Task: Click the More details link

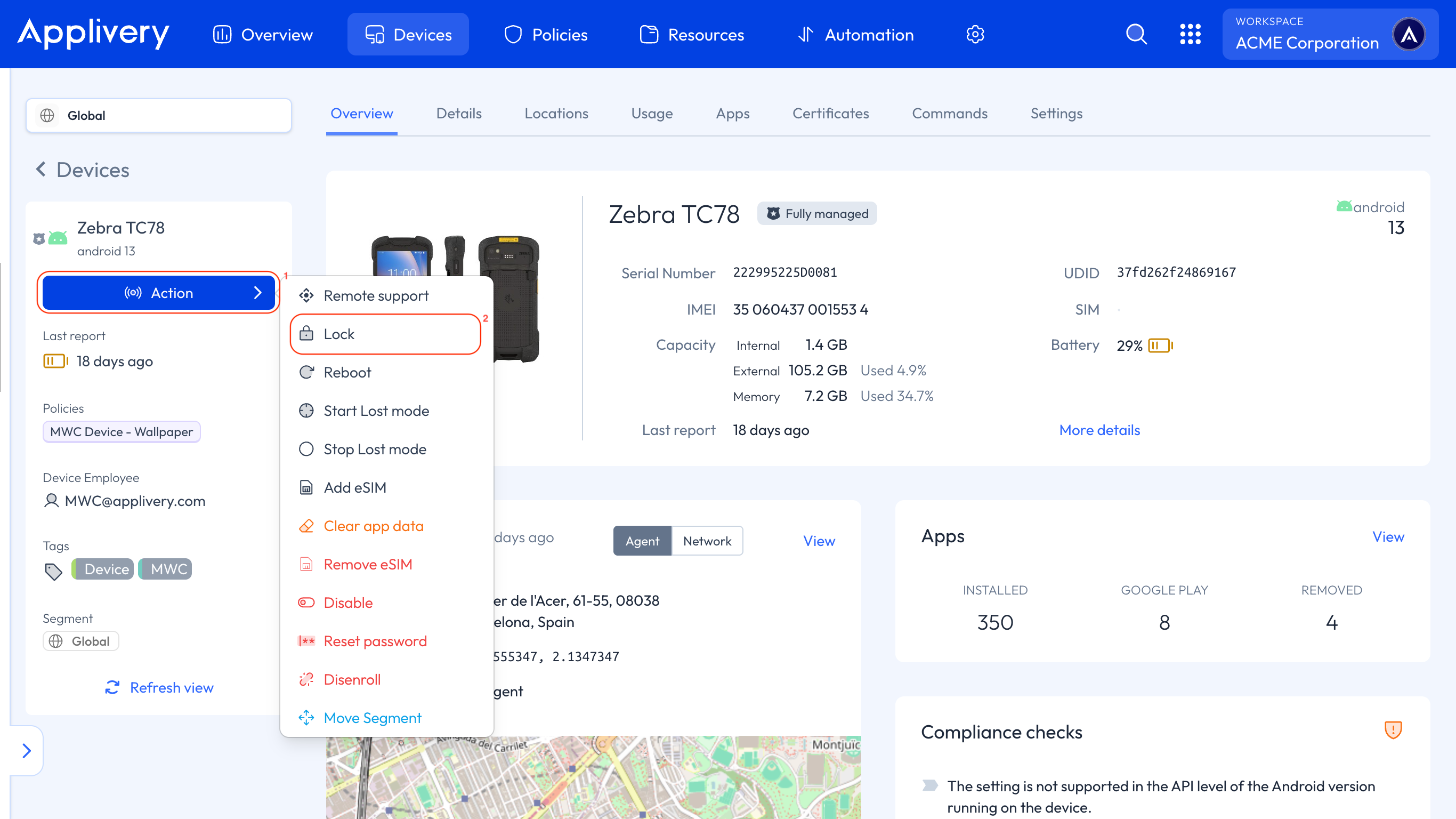Action: click(x=1099, y=430)
